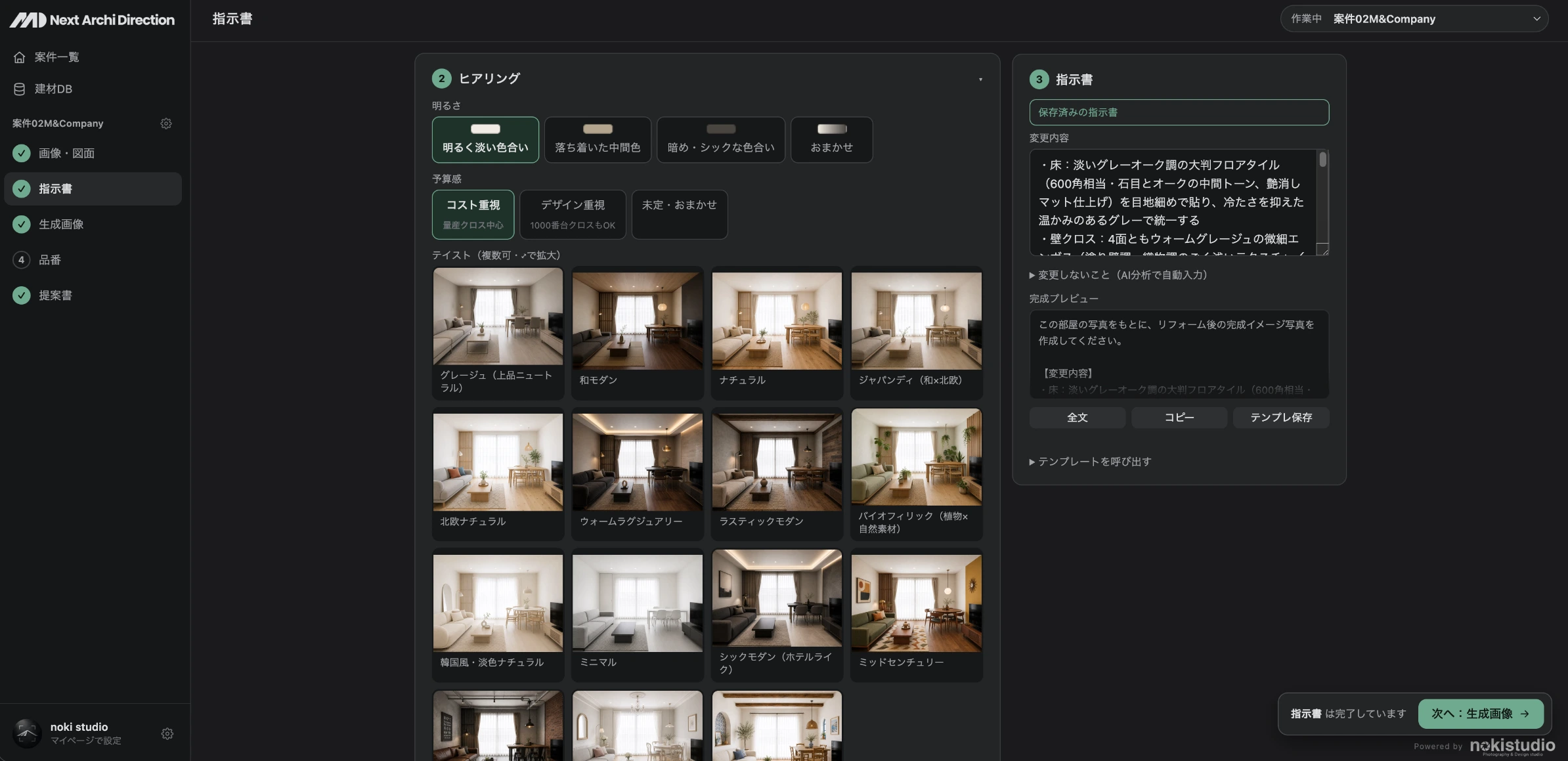Click the green check icon for 提案書
1568x761 pixels.
[x=22, y=295]
